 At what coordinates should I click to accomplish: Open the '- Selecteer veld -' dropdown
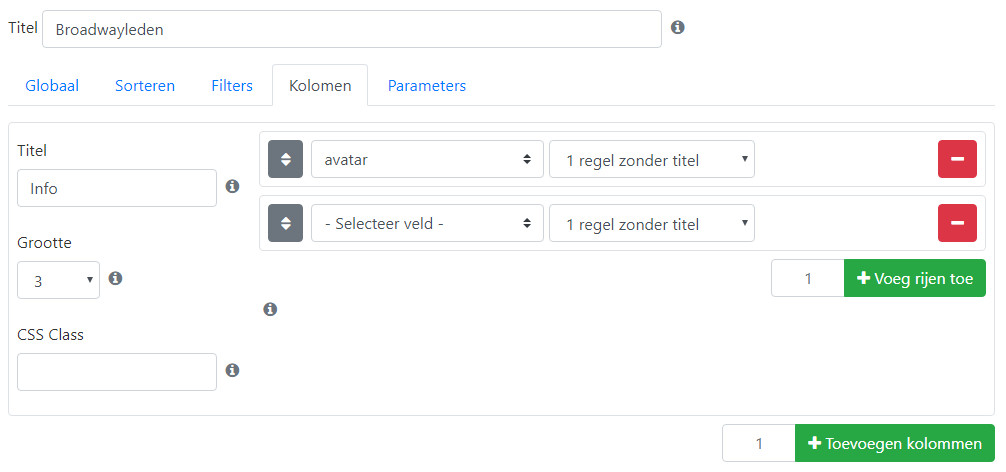427,223
